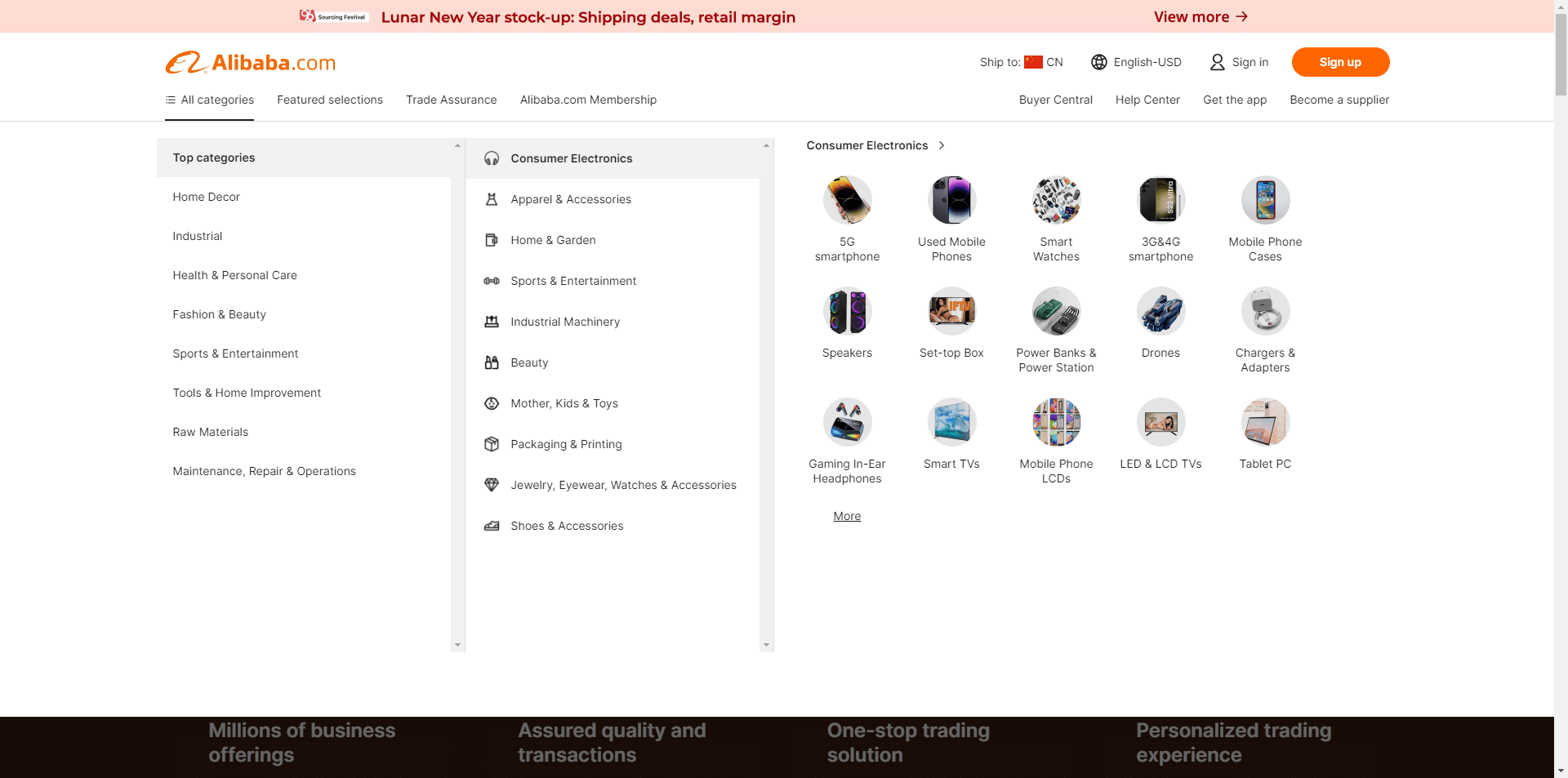Click subcategory list scroll up arrow
Screen dimensions: 1568x778
coord(766,145)
